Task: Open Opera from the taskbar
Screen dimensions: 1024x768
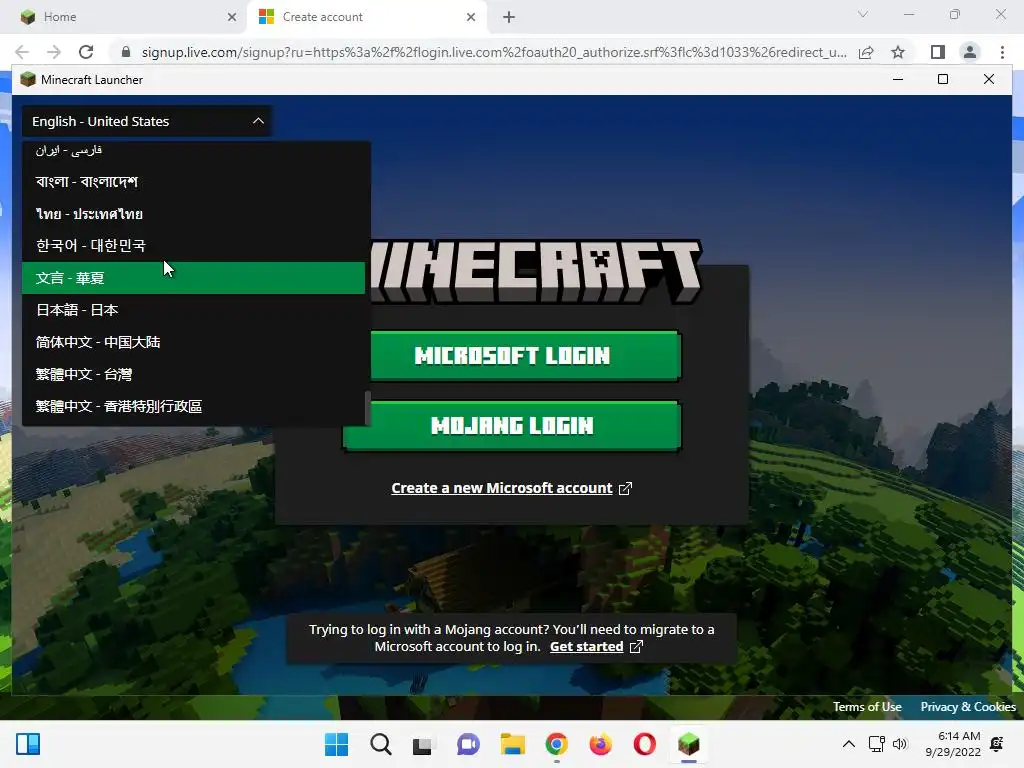Action: pyautogui.click(x=645, y=744)
